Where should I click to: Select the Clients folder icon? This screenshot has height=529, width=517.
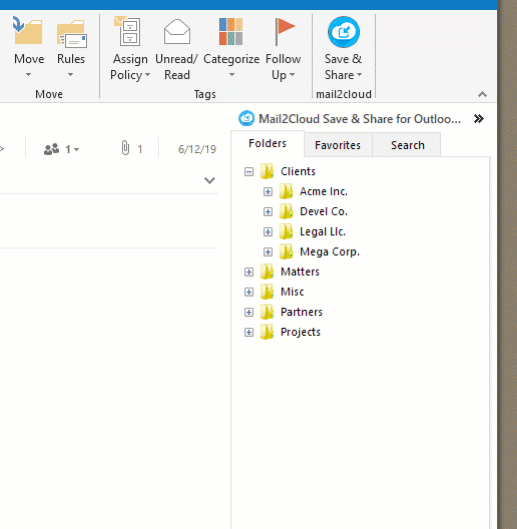pos(267,171)
